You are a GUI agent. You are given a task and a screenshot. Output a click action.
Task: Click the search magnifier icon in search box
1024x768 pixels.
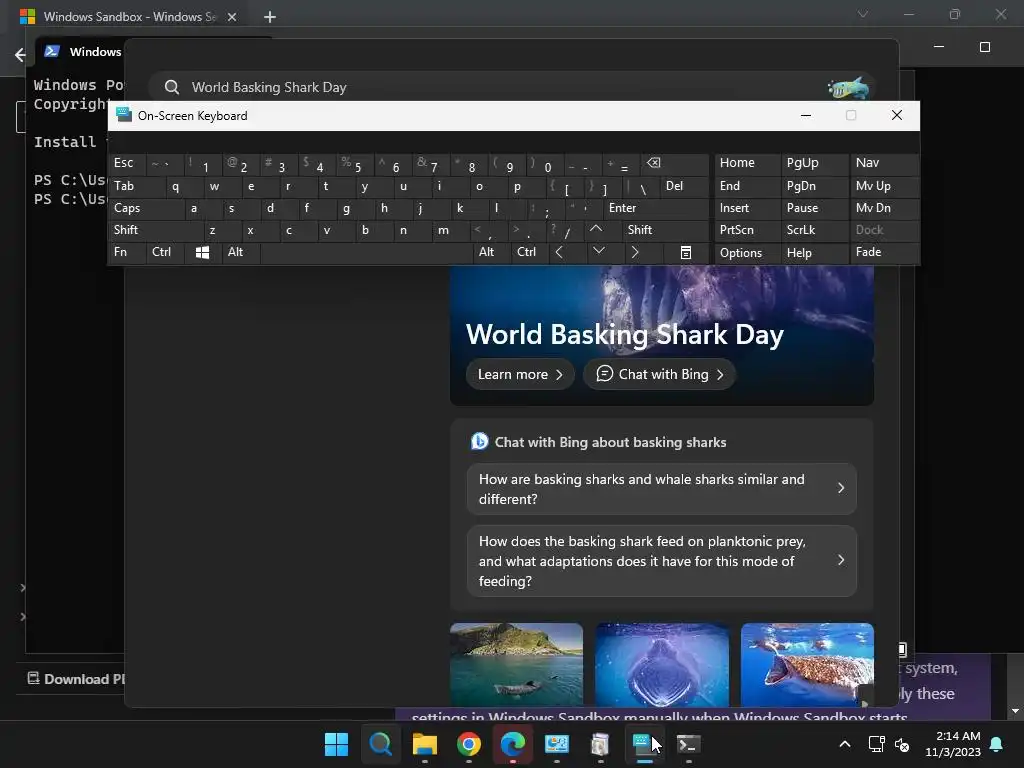pos(172,87)
